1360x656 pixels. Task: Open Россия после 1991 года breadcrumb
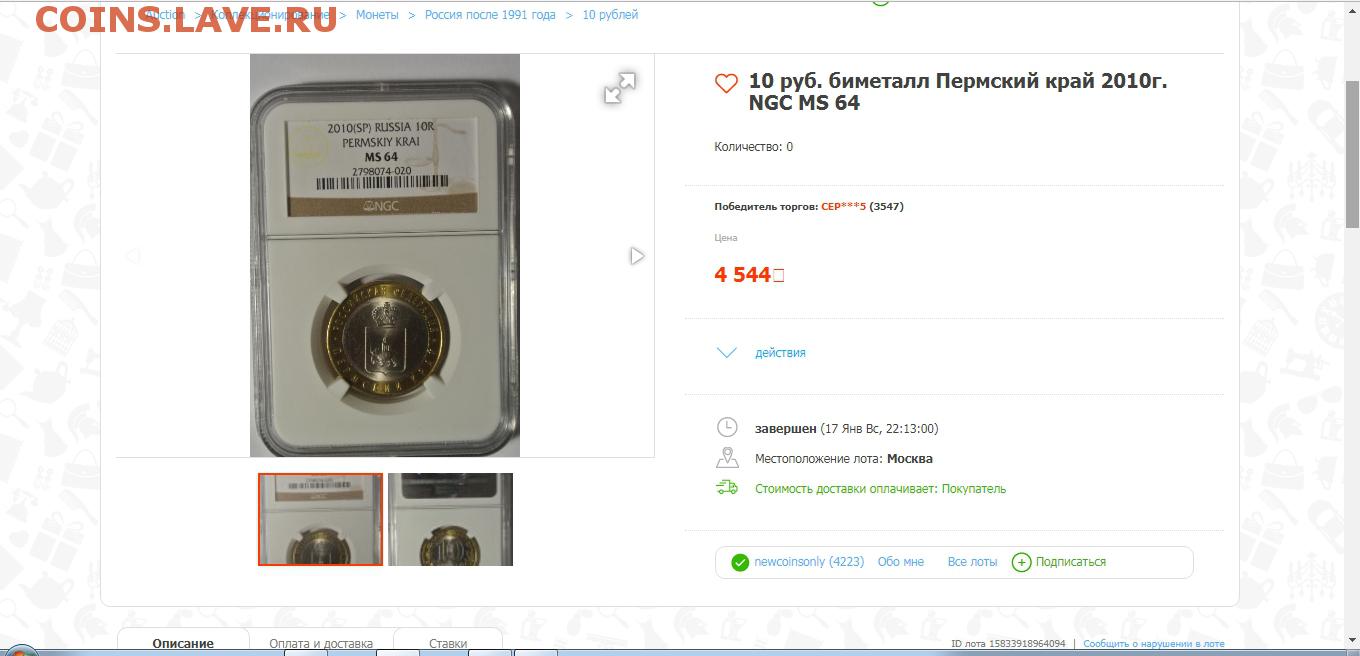tap(490, 15)
